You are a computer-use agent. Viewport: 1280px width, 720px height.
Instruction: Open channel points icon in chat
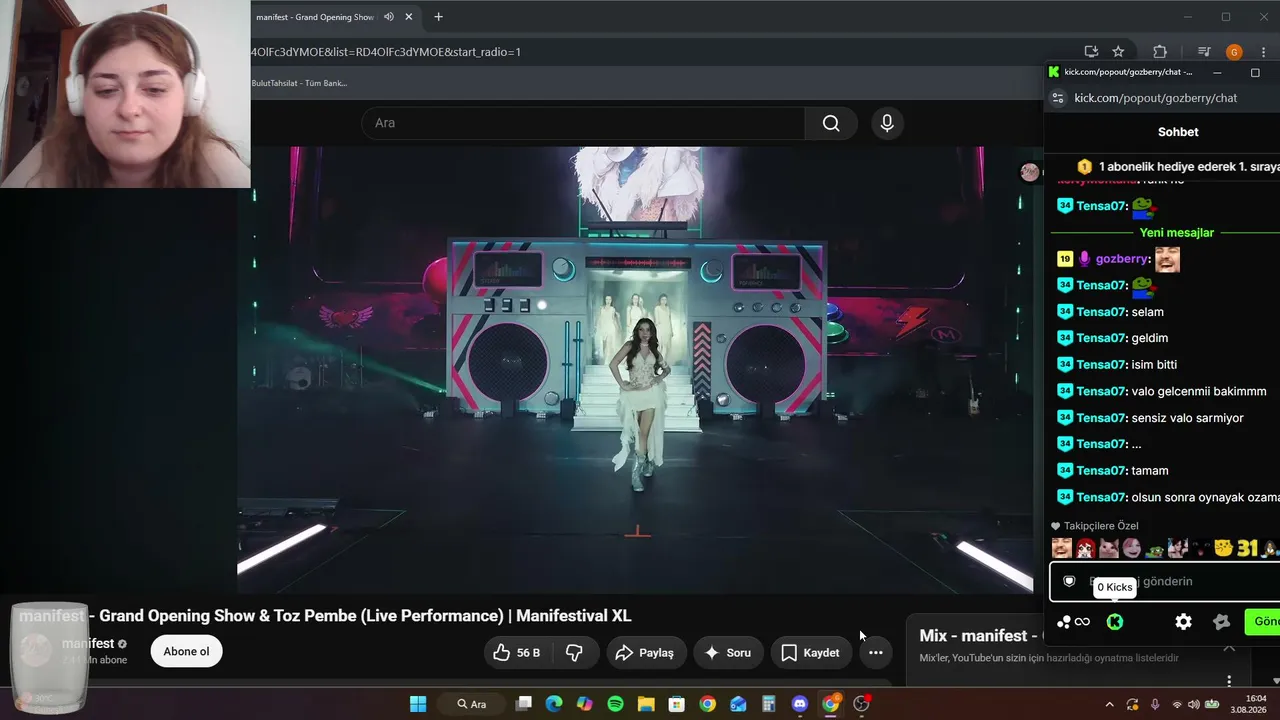pos(1074,622)
